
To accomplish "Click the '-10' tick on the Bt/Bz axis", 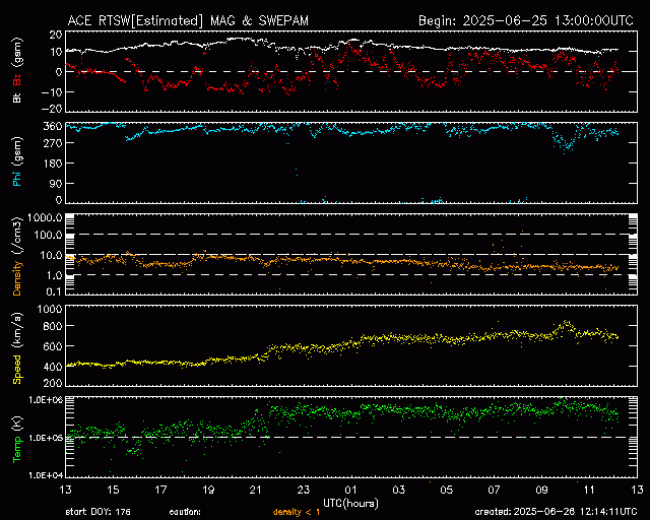I will [x=51, y=92].
